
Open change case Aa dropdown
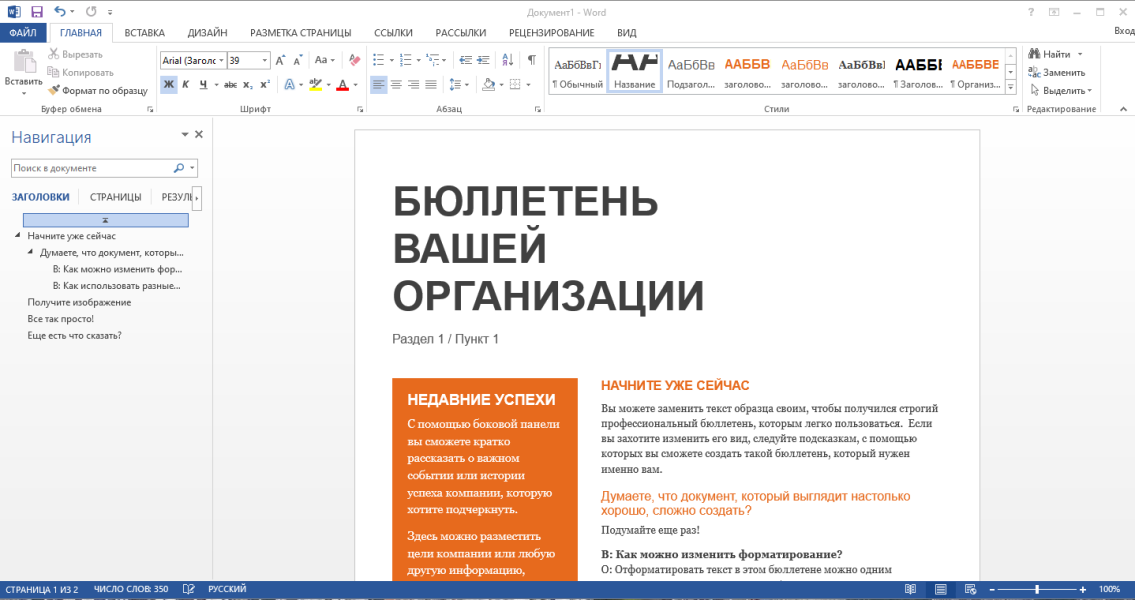324,61
